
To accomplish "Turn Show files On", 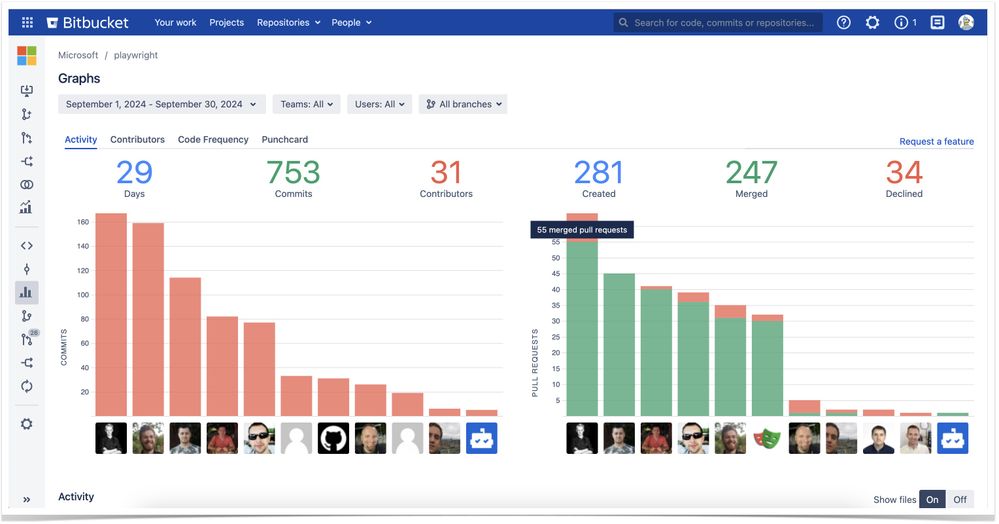I will pyautogui.click(x=933, y=500).
